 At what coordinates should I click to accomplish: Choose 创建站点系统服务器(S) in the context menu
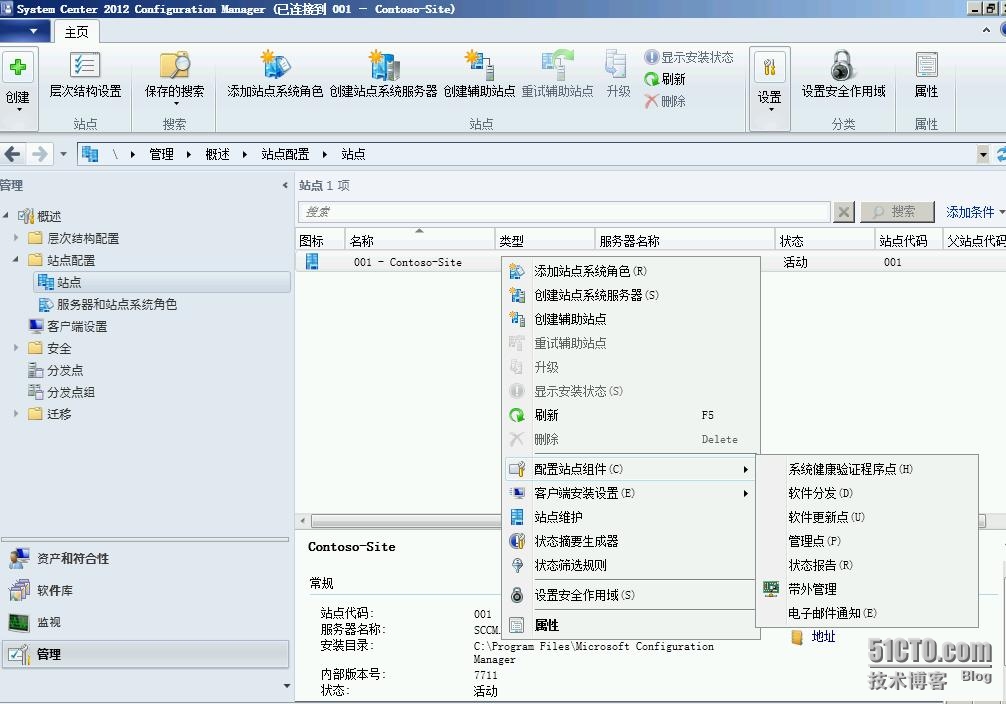point(631,295)
